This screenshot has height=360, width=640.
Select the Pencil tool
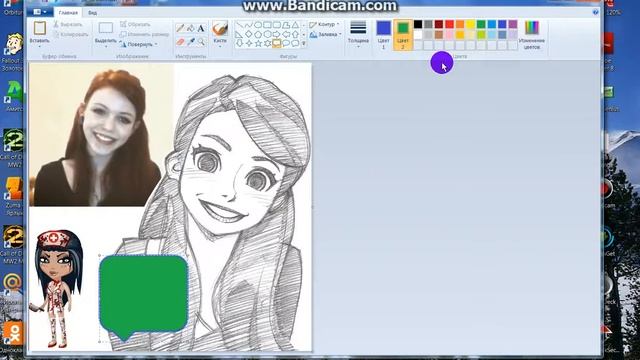(180, 29)
